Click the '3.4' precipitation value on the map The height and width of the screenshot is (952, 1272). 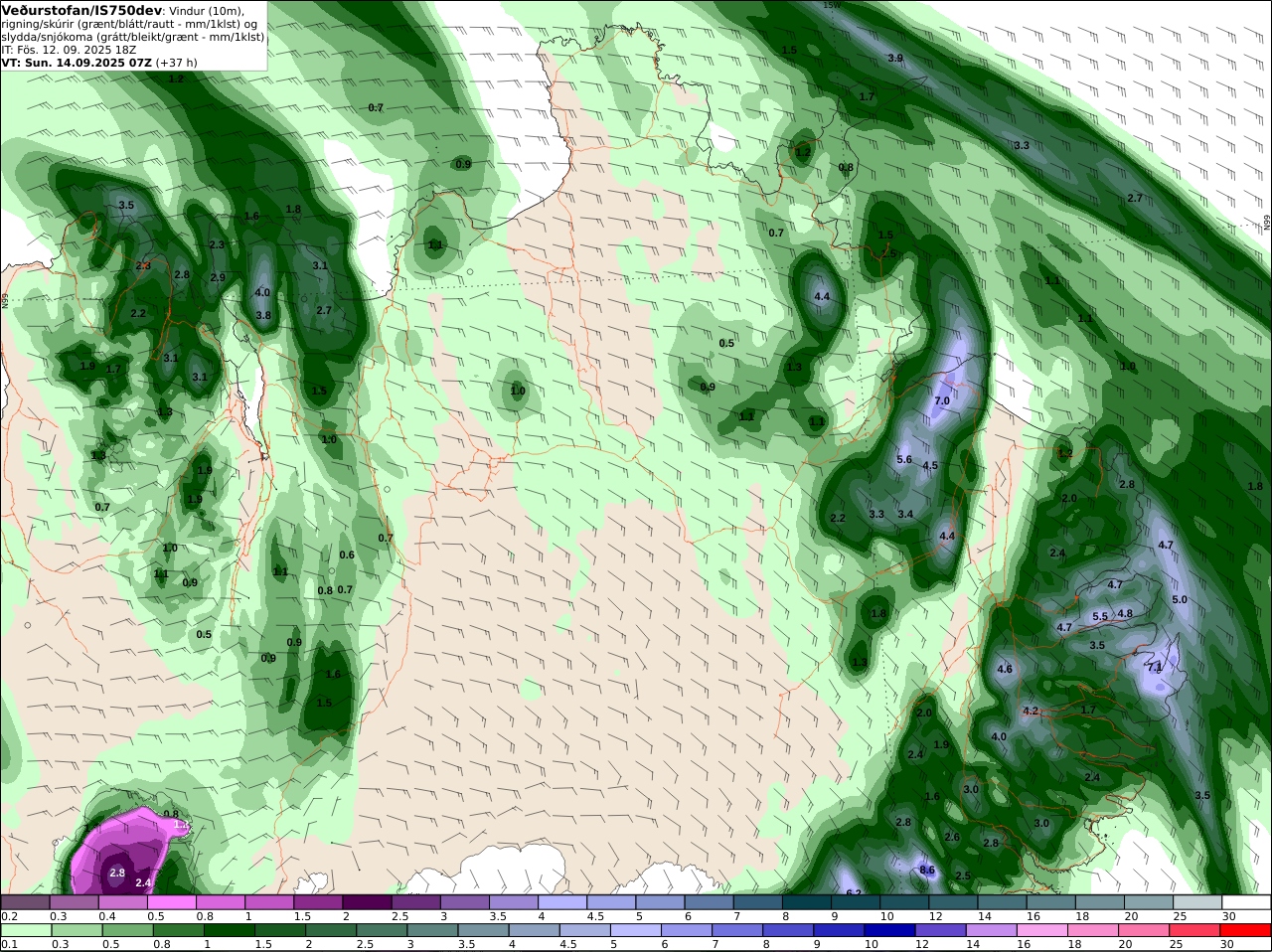(905, 514)
